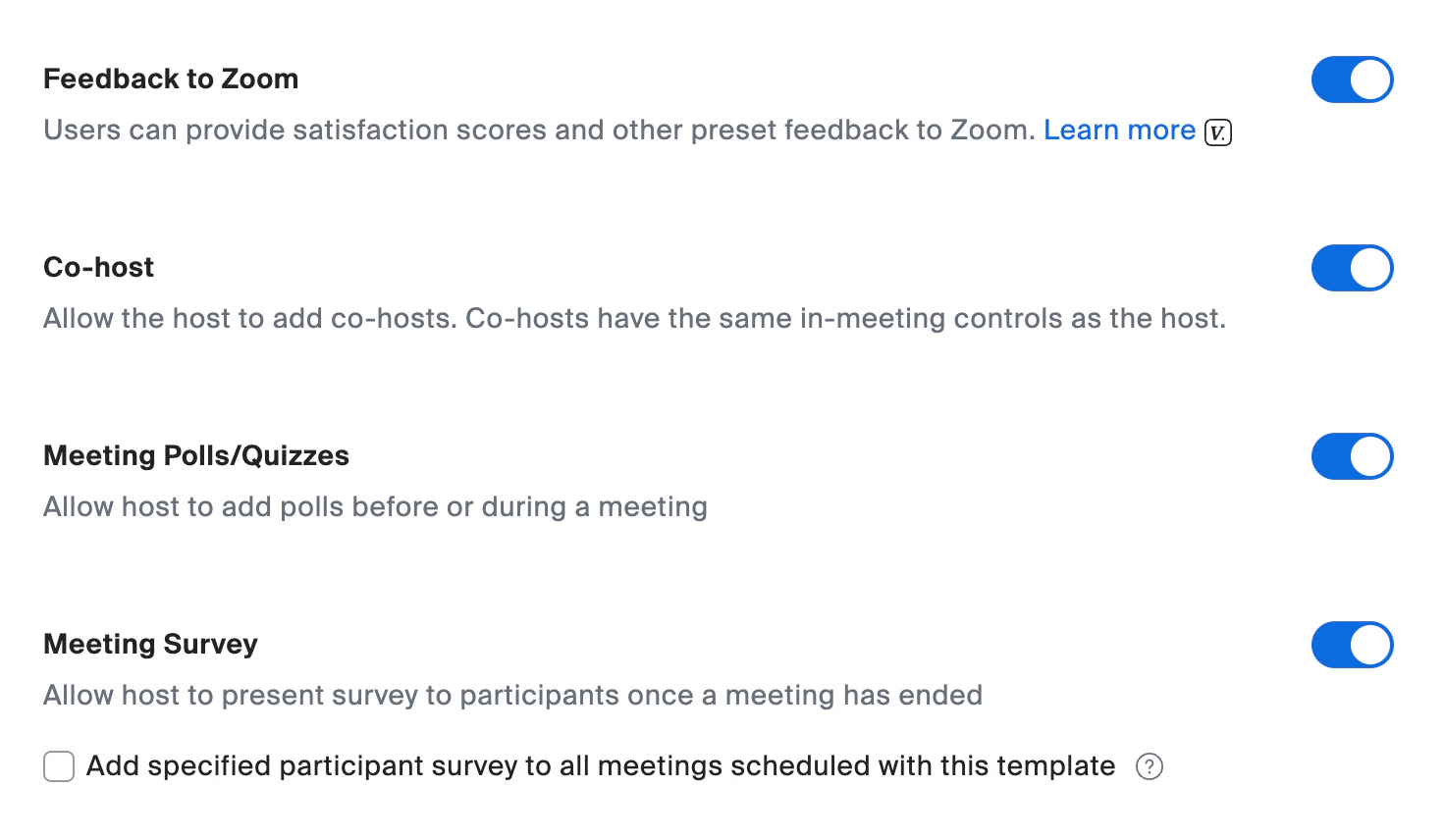Image resolution: width=1445 pixels, height=840 pixels.
Task: Select the Feedback to Zoom heading
Action: (170, 79)
